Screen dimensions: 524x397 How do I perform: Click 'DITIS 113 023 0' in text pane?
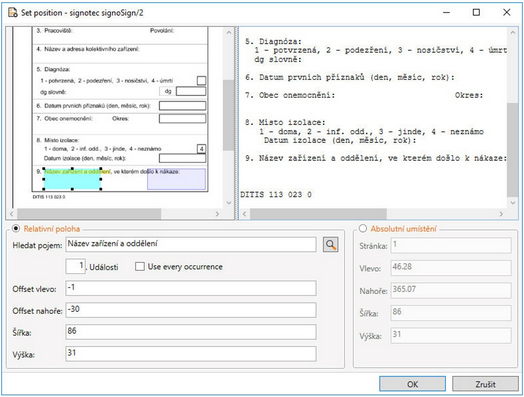click(x=276, y=194)
